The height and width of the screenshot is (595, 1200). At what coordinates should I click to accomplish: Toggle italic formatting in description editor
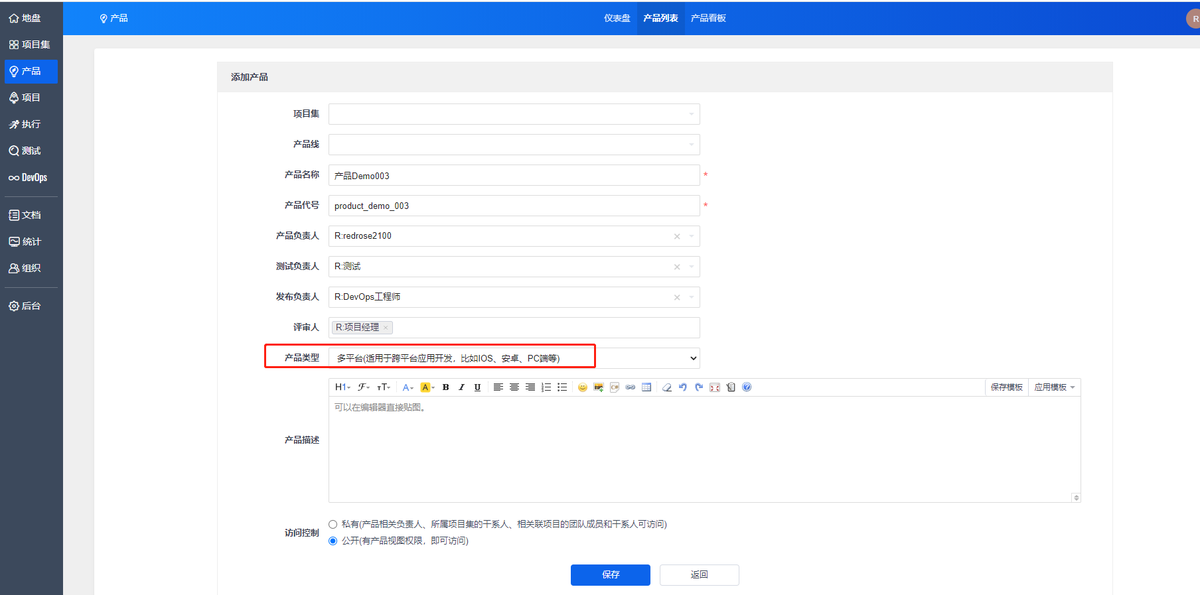point(462,387)
